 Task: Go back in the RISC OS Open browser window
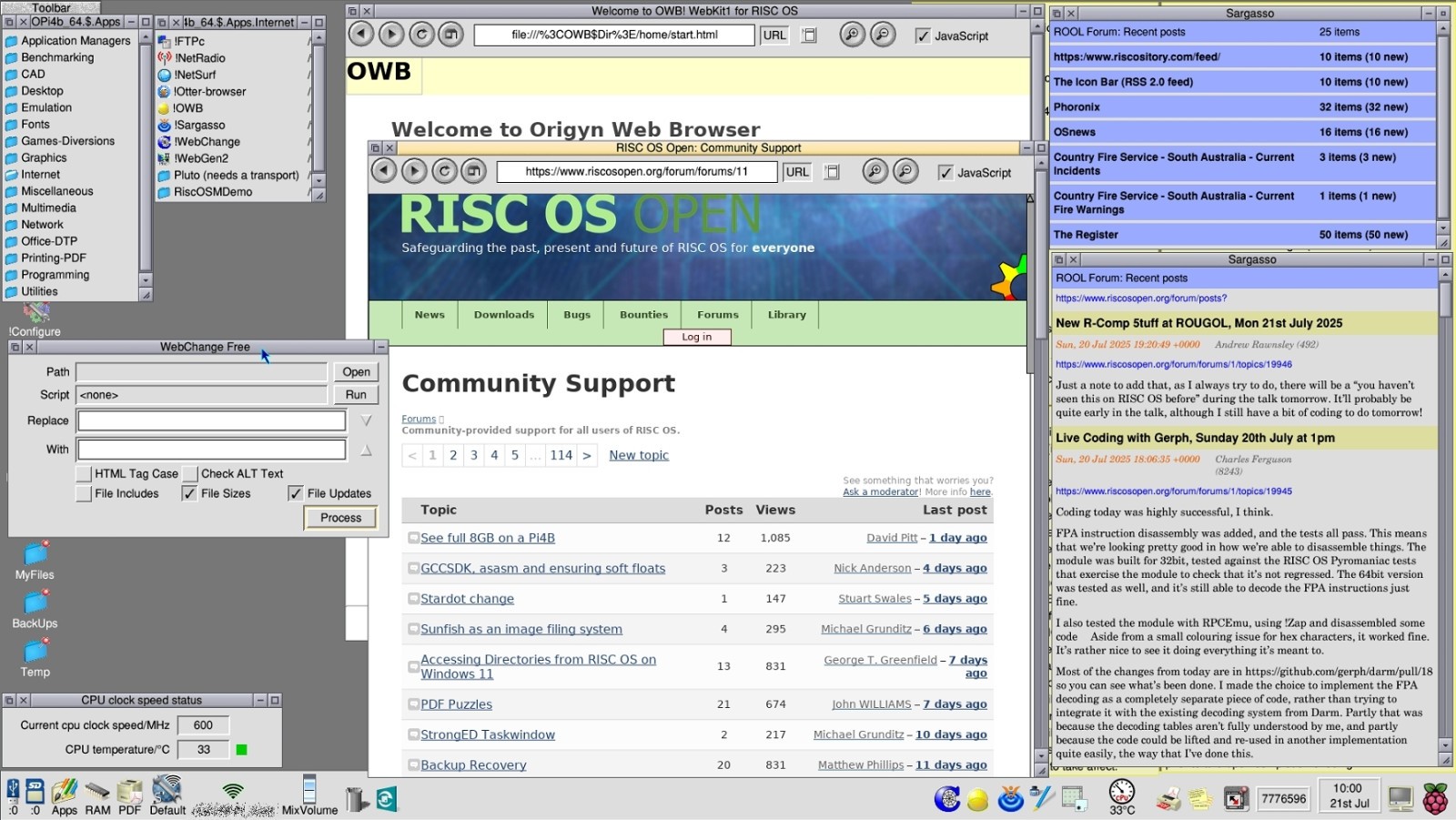coord(384,171)
